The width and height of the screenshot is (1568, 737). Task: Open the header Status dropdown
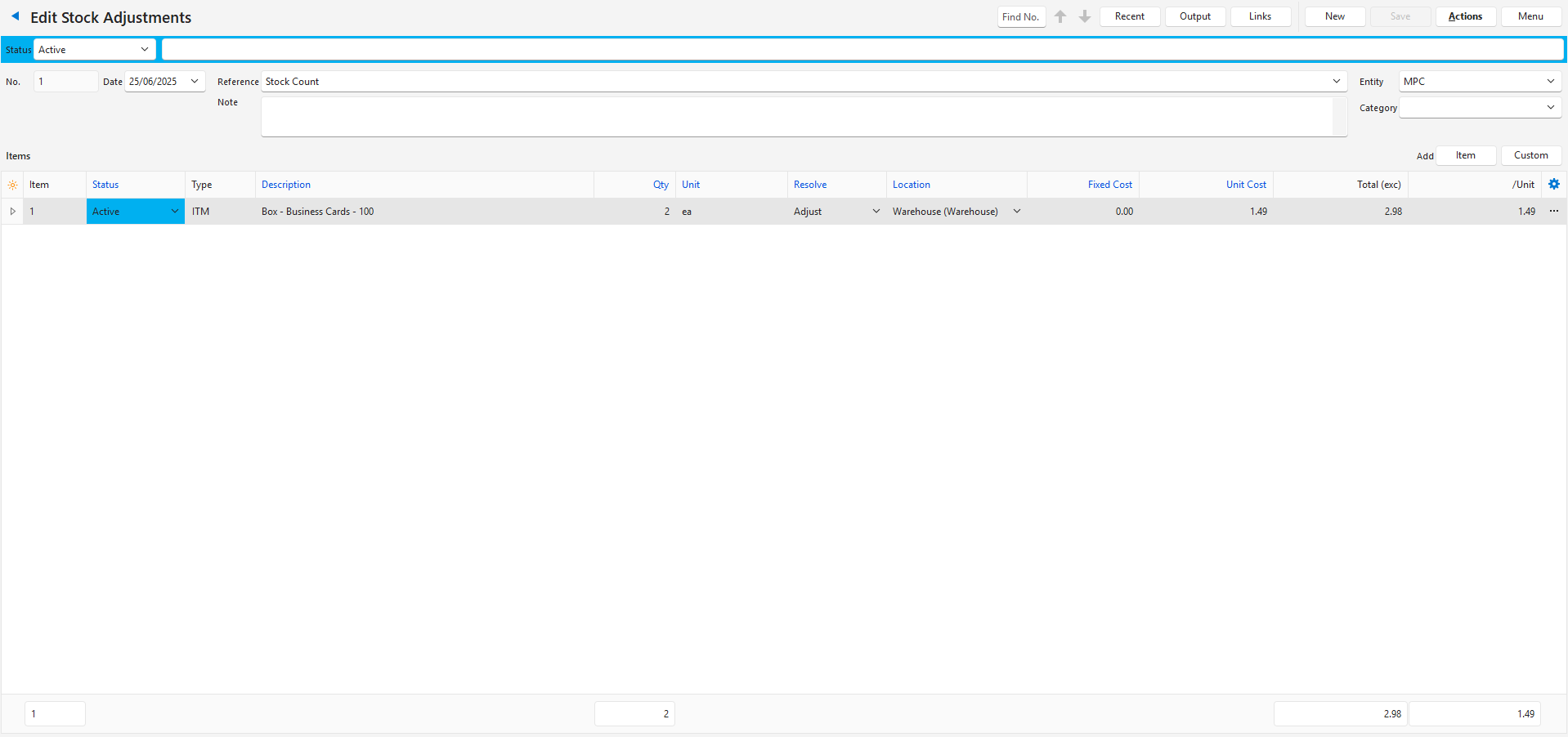pyautogui.click(x=145, y=50)
